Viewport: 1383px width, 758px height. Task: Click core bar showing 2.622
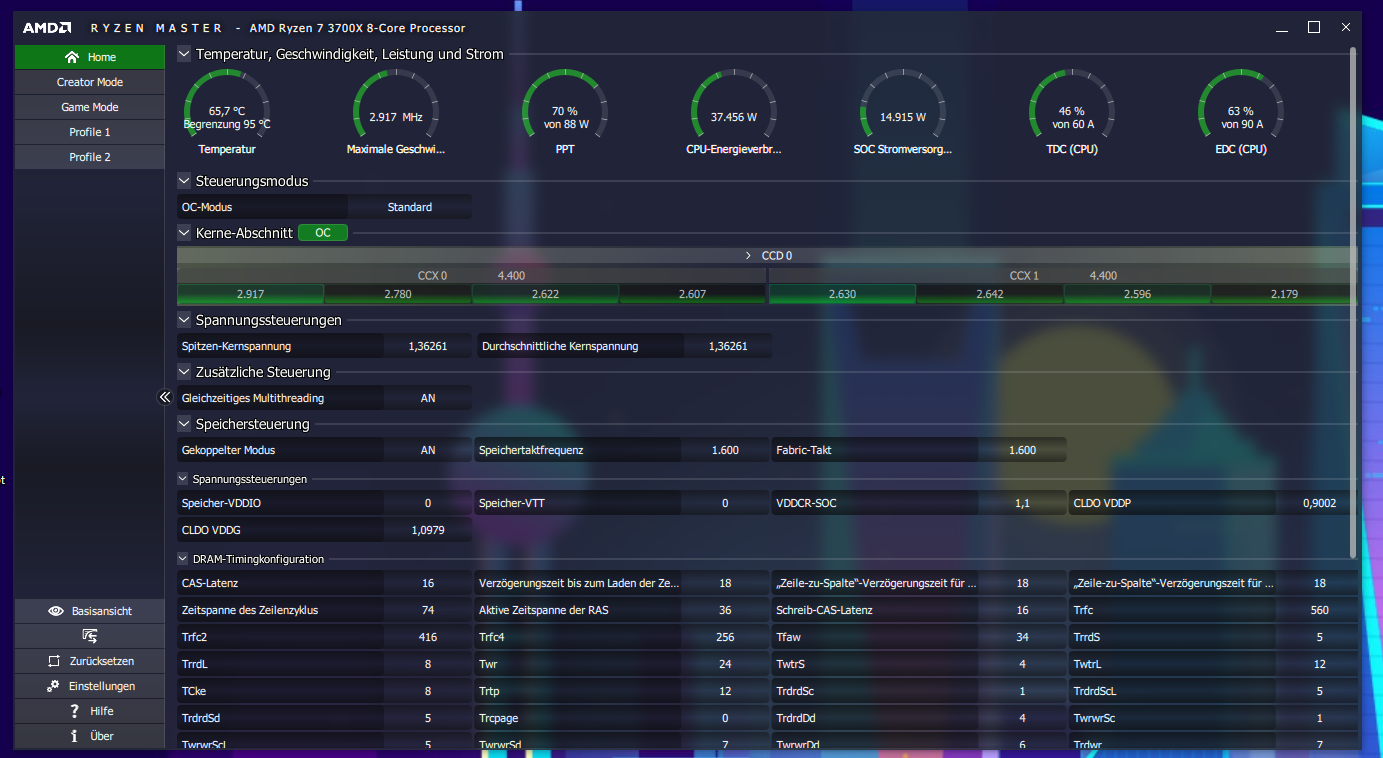point(545,294)
